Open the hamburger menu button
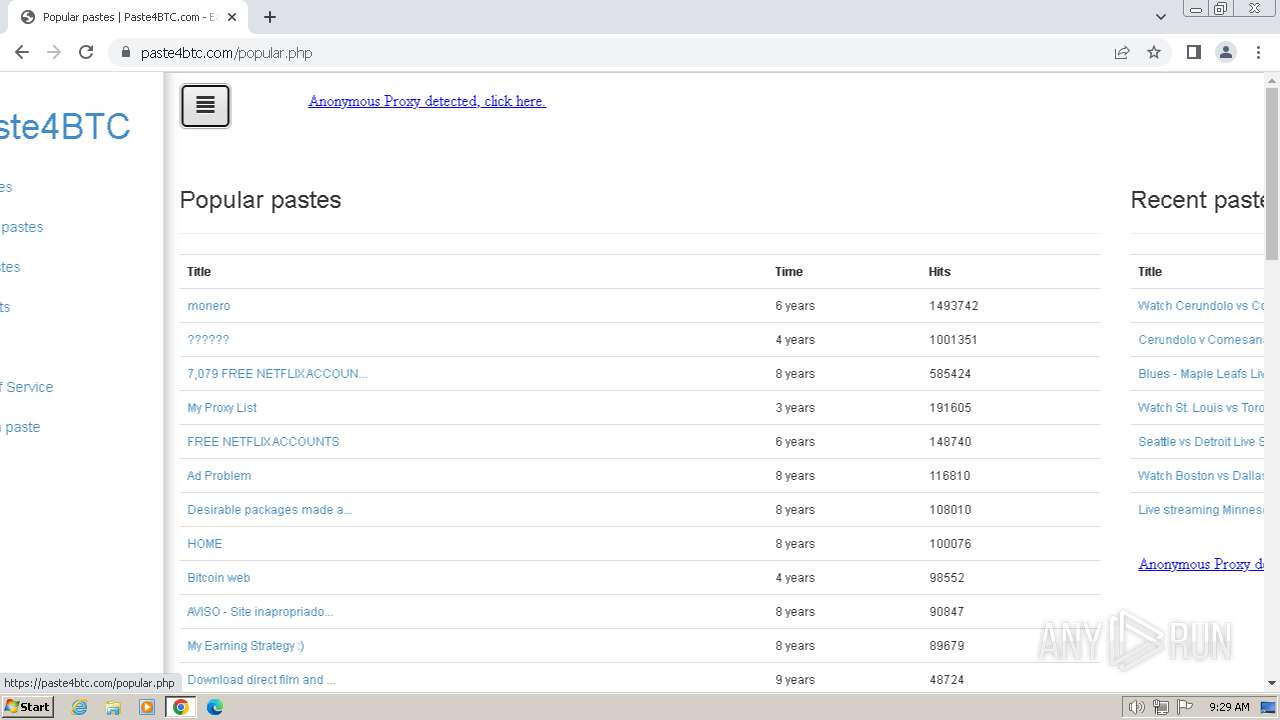Screen dimensions: 1280x720 coord(205,106)
